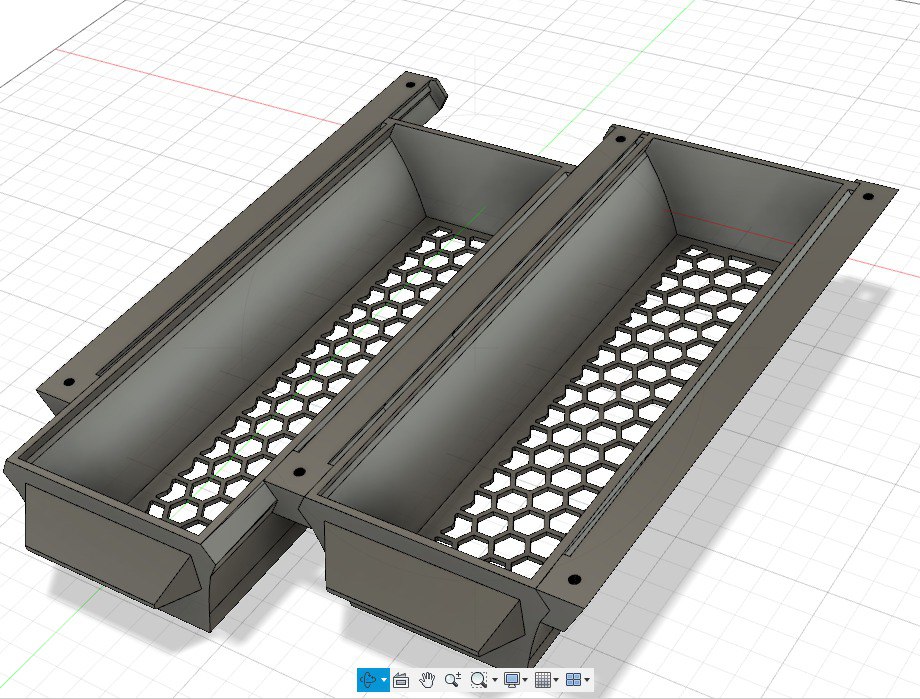Activate the Orbit navigation tool
The height and width of the screenshot is (699, 920).
368,680
